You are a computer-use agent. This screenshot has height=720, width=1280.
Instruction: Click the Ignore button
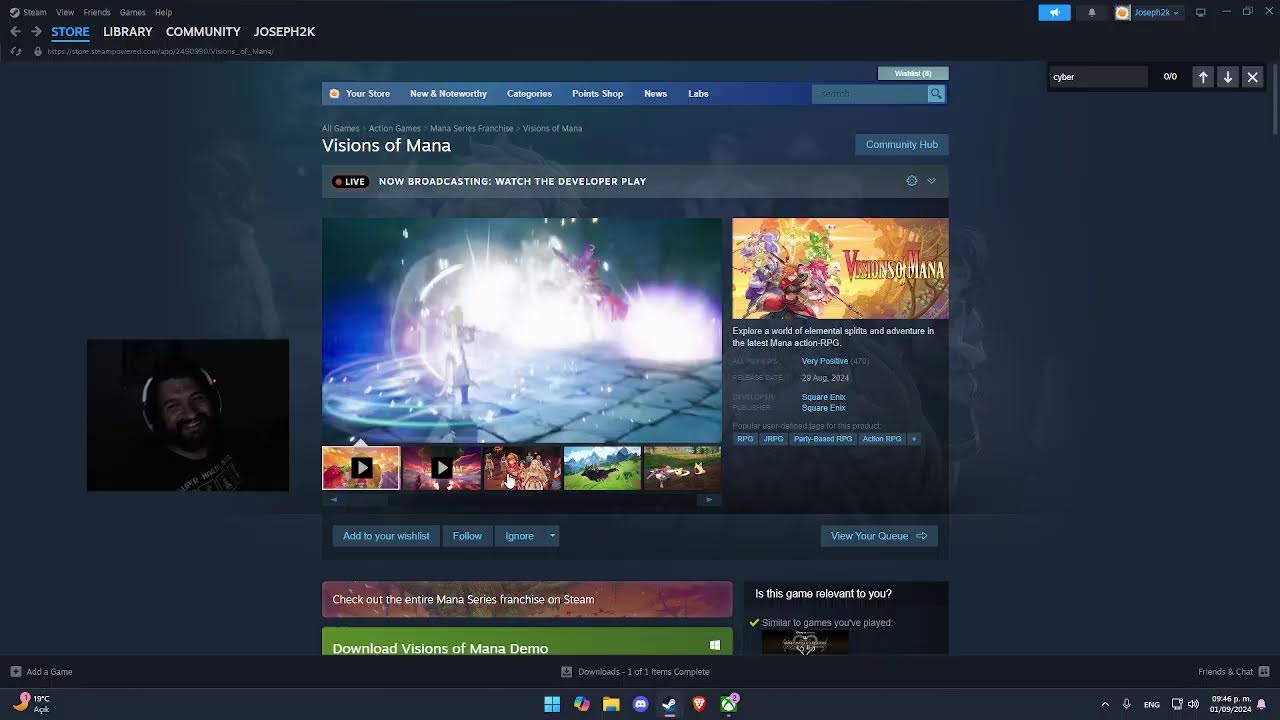[519, 536]
